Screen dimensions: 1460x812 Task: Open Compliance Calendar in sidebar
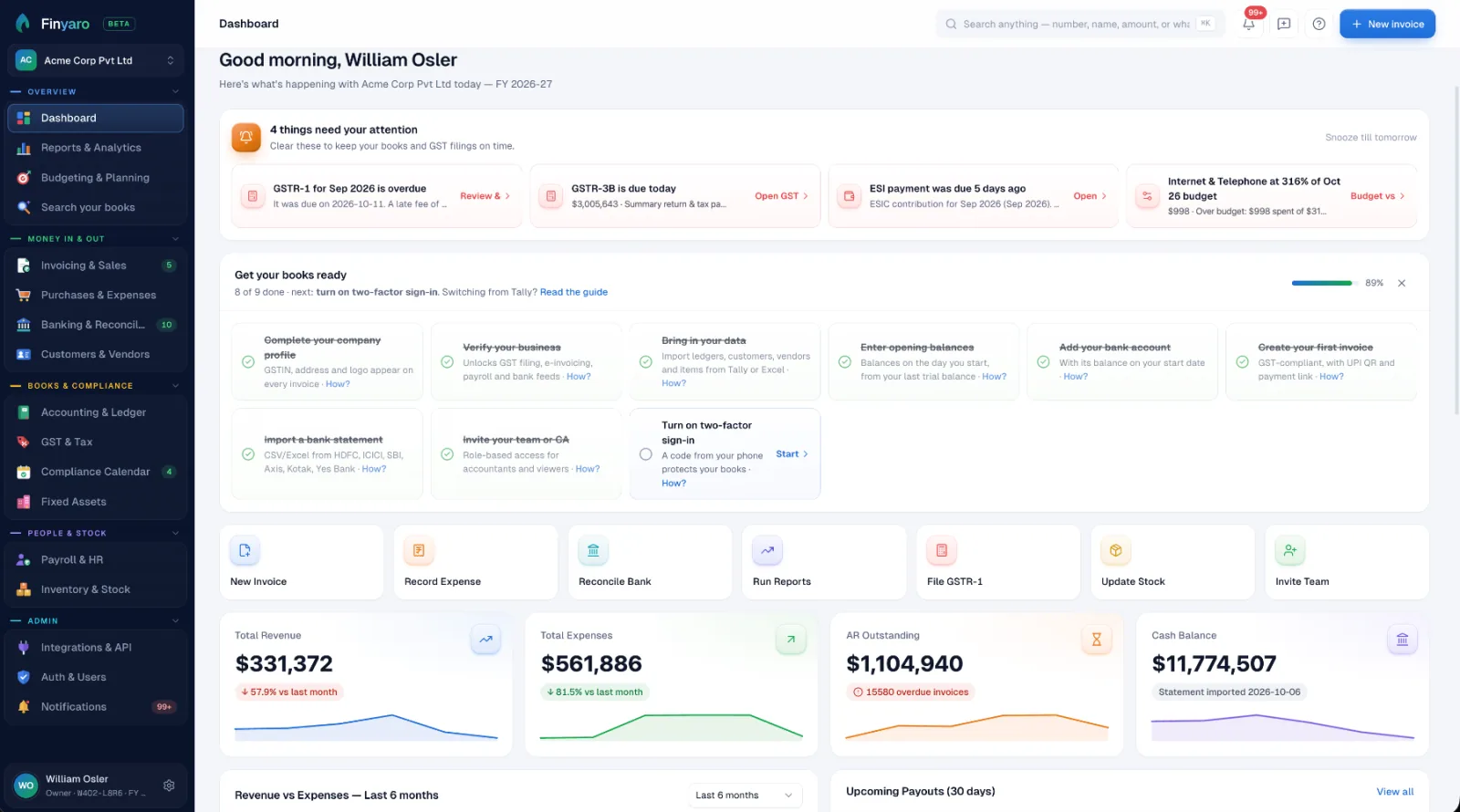click(x=96, y=472)
